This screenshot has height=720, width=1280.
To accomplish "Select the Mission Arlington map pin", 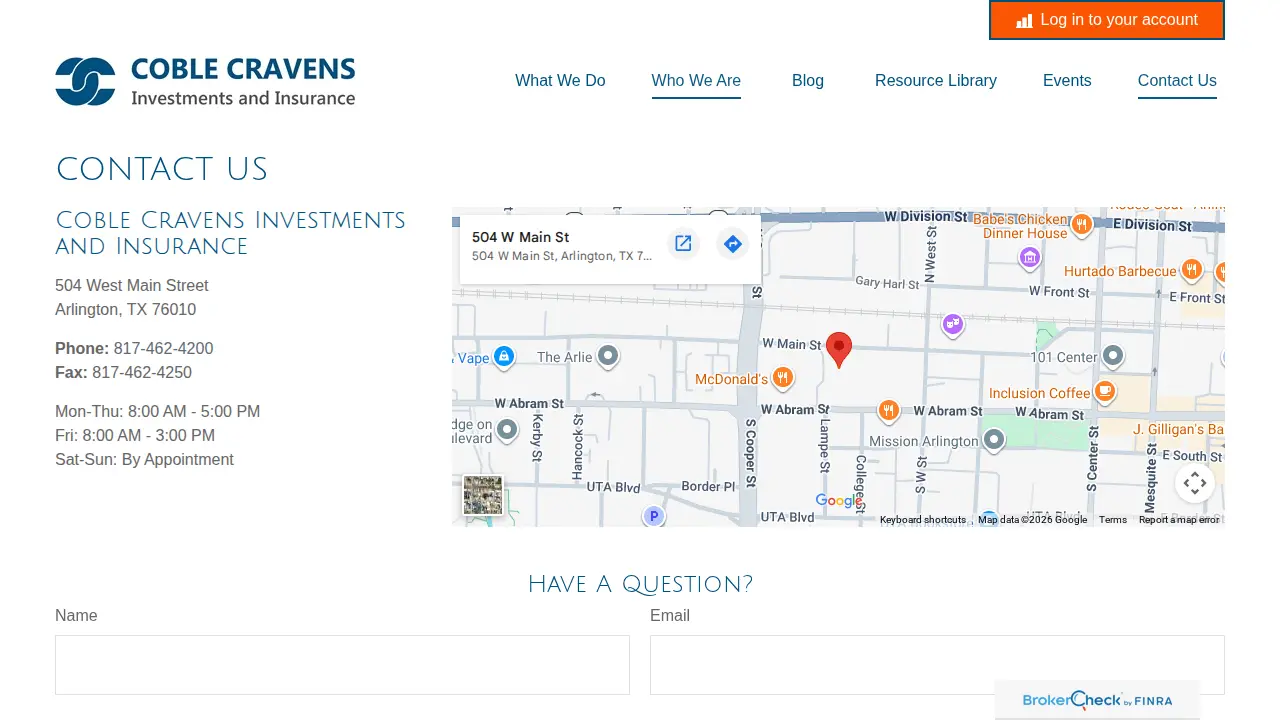I will (x=993, y=440).
